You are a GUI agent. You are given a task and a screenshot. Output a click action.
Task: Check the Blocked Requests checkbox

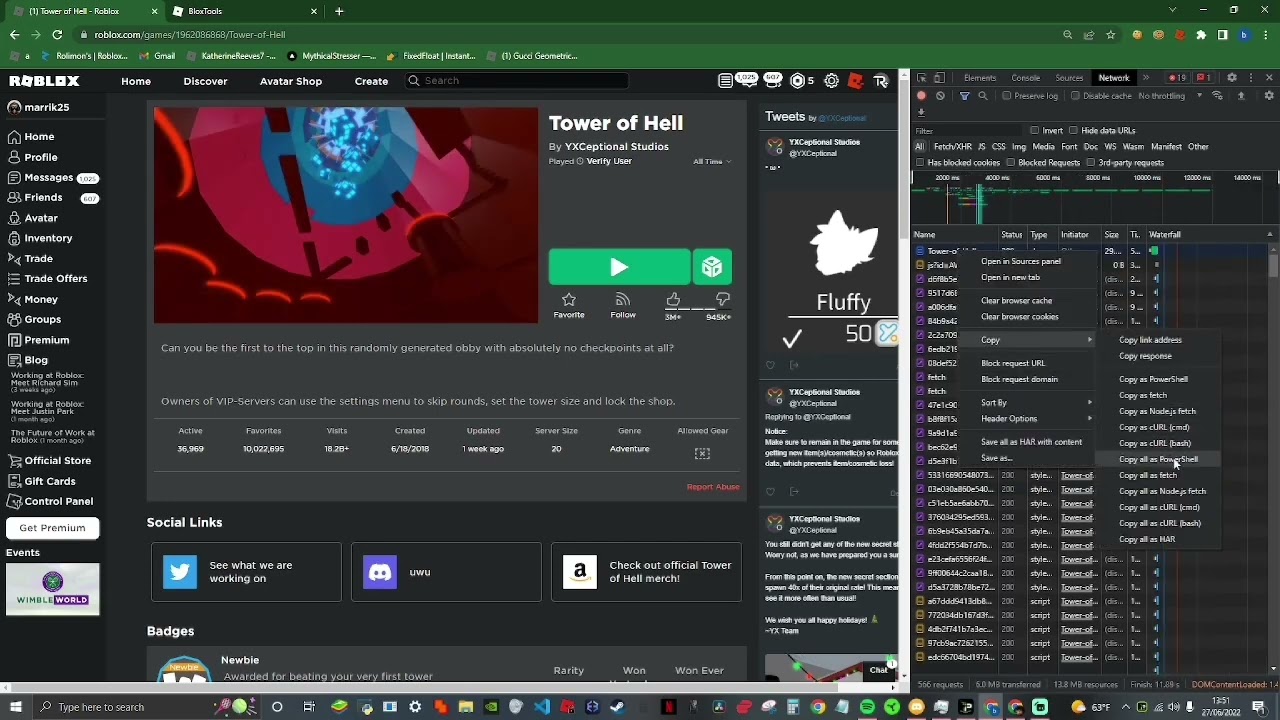pos(1011,162)
